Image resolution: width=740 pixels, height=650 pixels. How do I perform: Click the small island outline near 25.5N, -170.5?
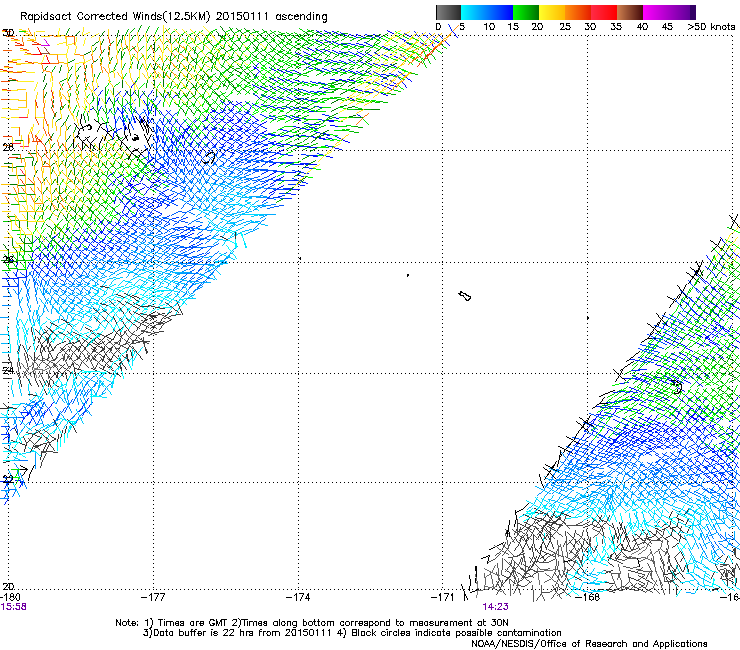pos(464,296)
